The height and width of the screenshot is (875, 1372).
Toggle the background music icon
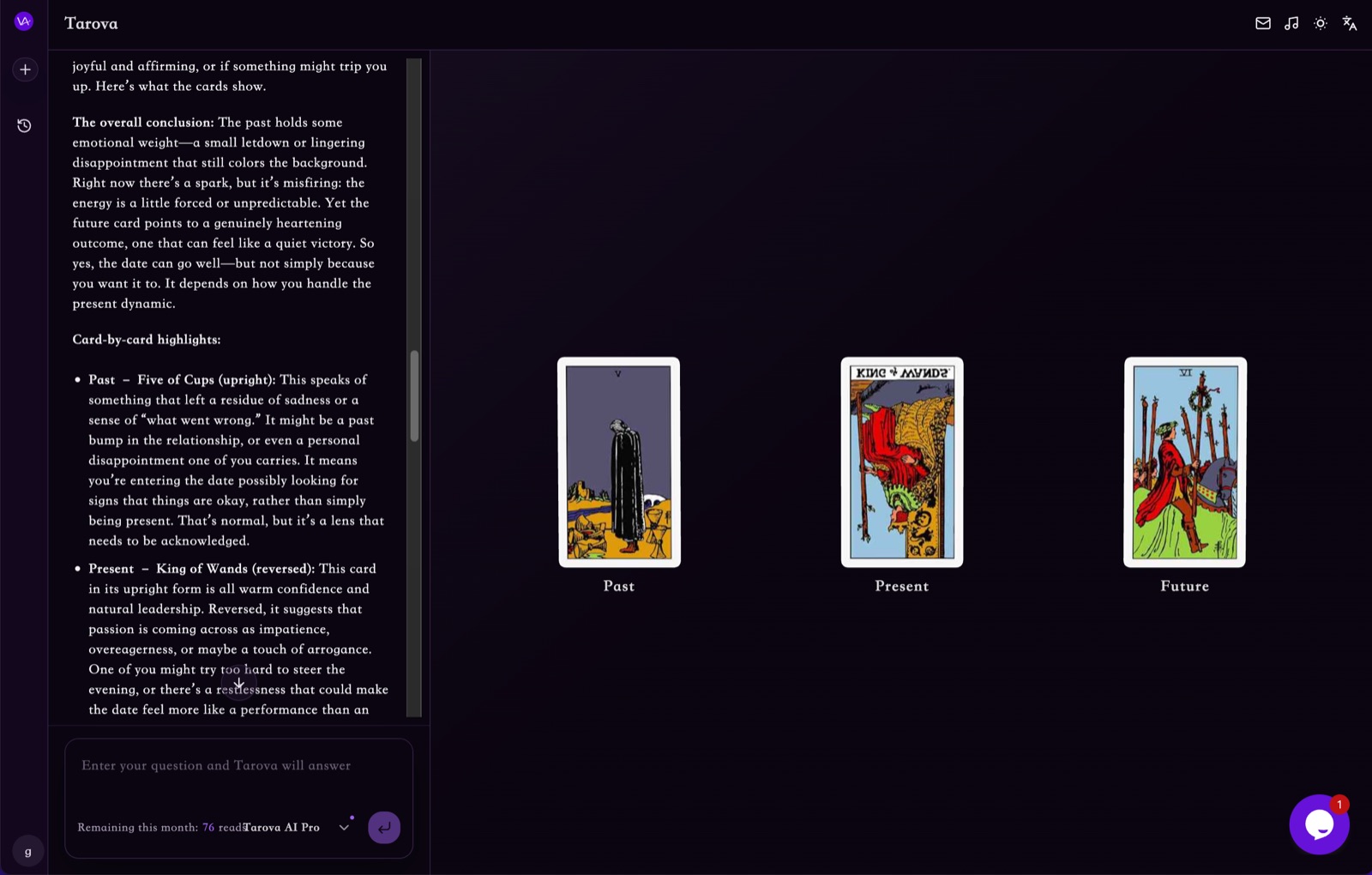click(1291, 24)
